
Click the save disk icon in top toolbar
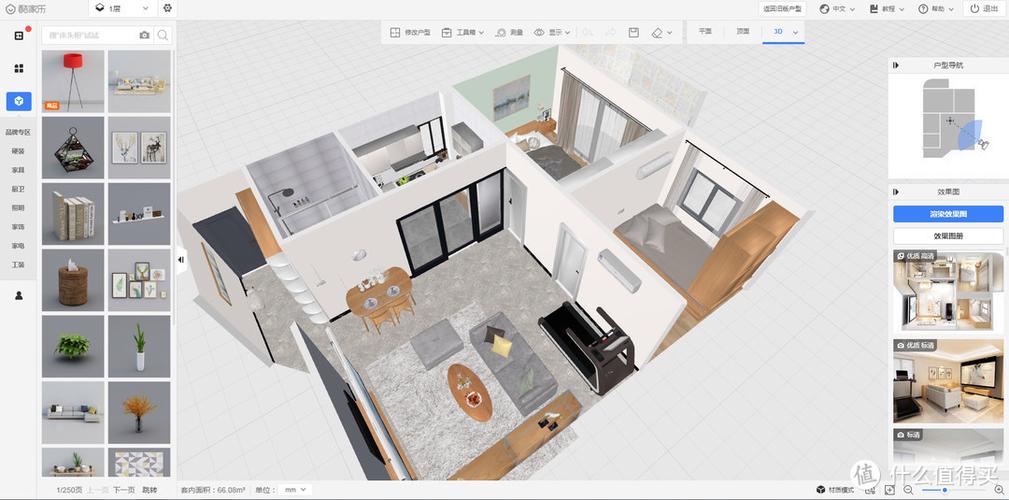(x=633, y=32)
